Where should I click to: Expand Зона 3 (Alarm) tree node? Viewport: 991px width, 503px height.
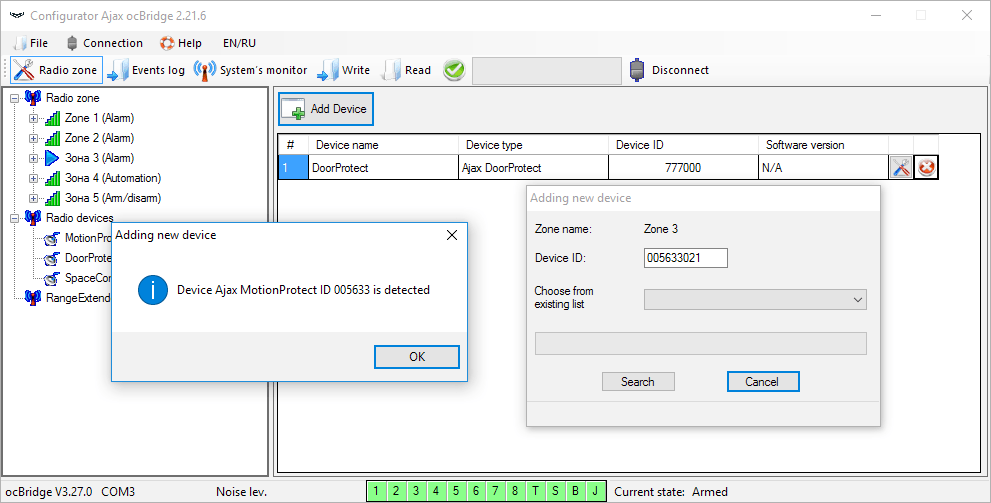point(33,158)
